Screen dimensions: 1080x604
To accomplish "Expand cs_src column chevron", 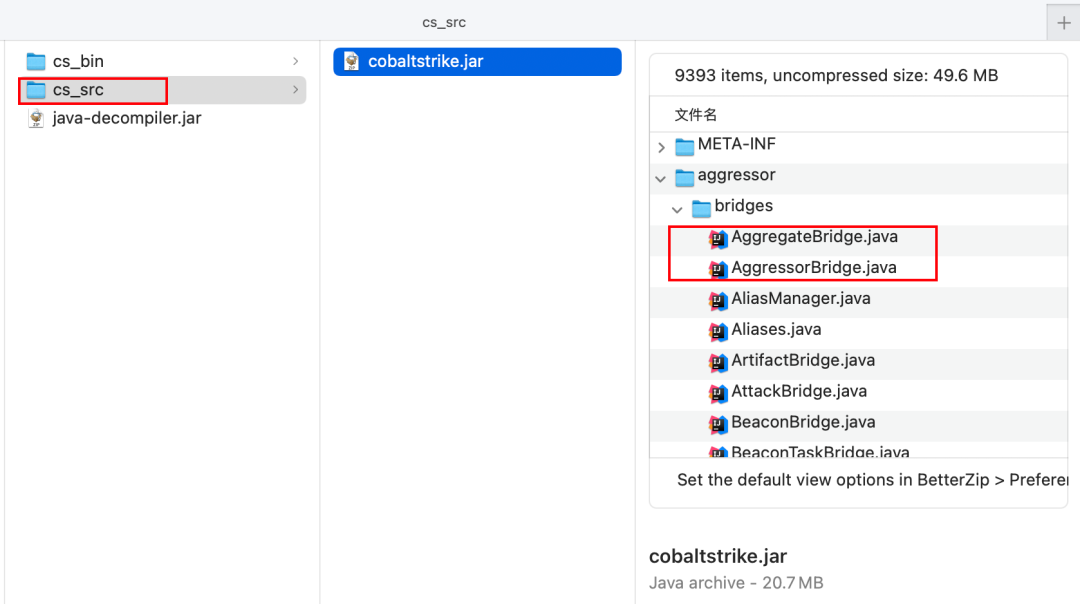I will [x=295, y=90].
